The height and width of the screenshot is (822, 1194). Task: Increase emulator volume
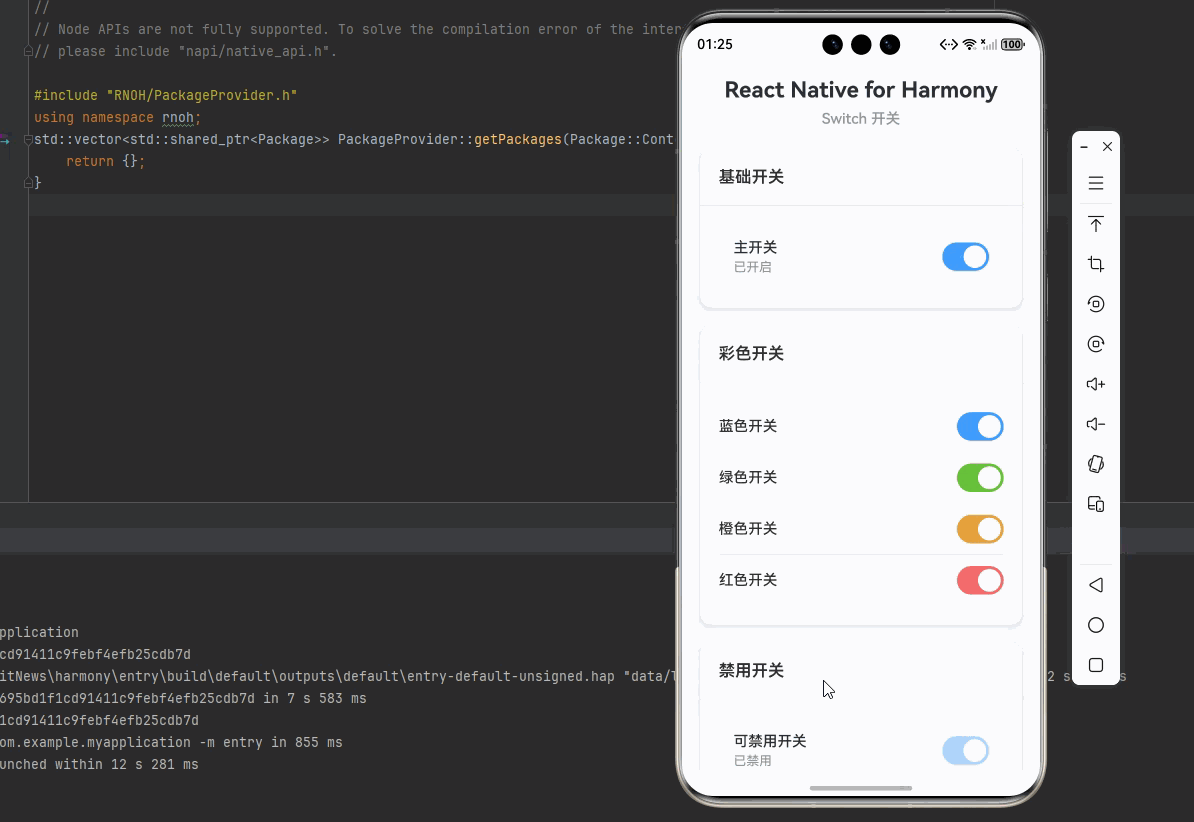pos(1096,384)
